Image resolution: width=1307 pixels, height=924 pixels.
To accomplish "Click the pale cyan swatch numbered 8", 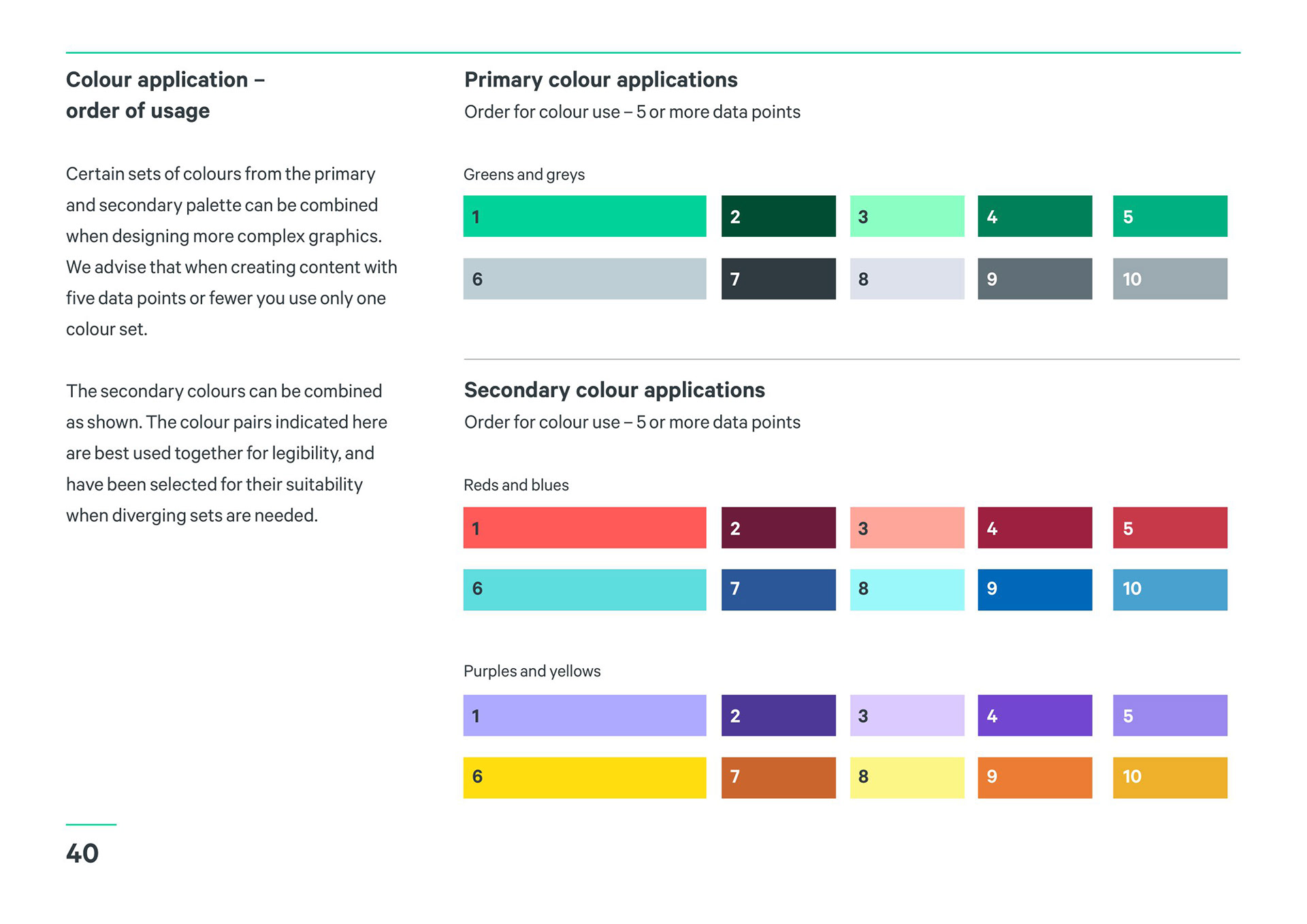I will coord(907,589).
